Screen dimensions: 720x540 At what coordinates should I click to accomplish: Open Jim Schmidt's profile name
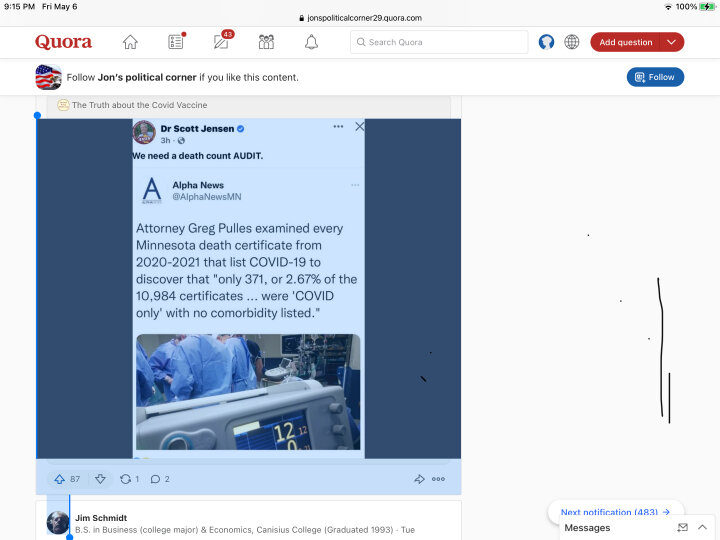point(101,518)
